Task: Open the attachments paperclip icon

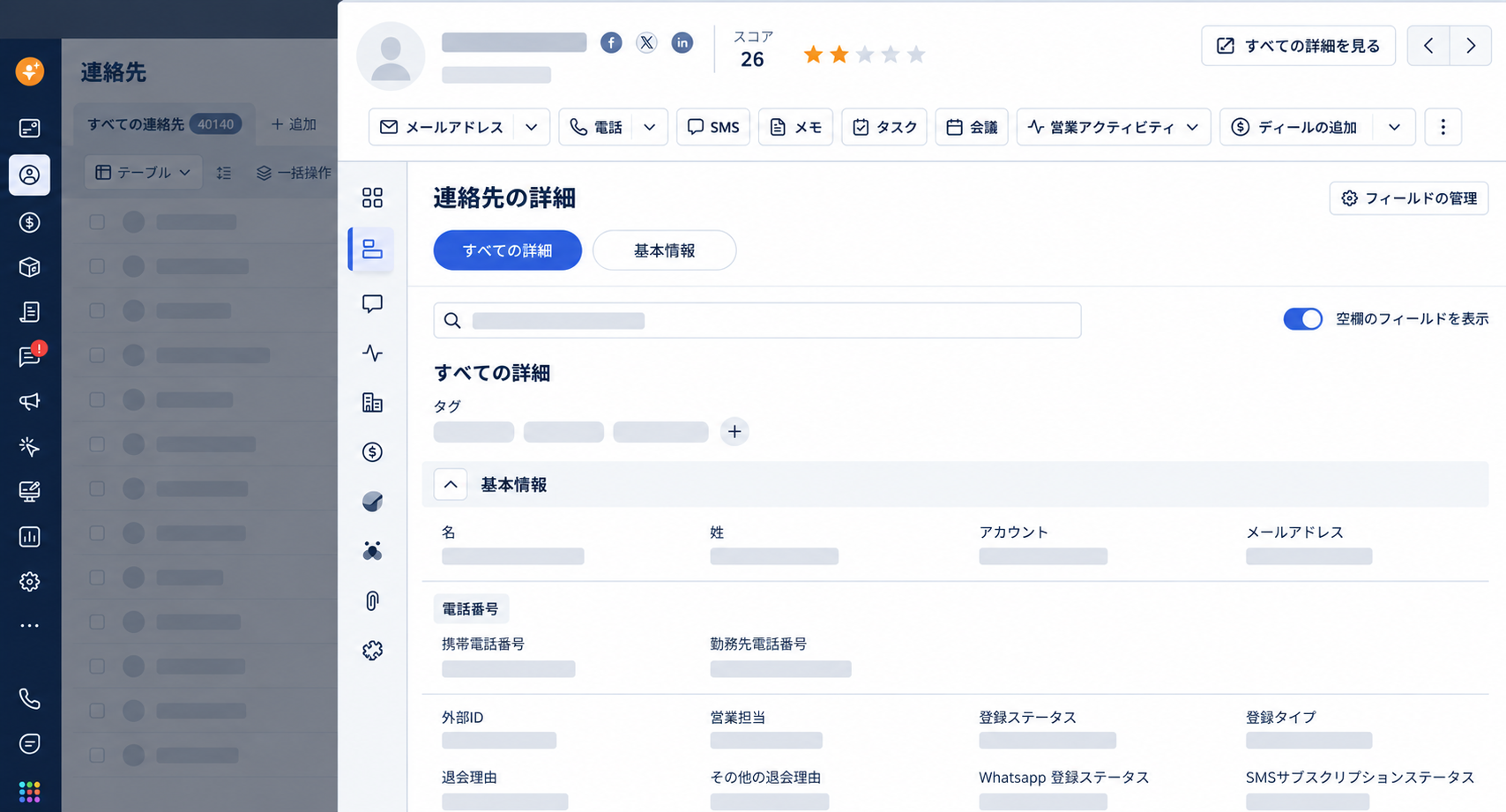Action: point(372,601)
